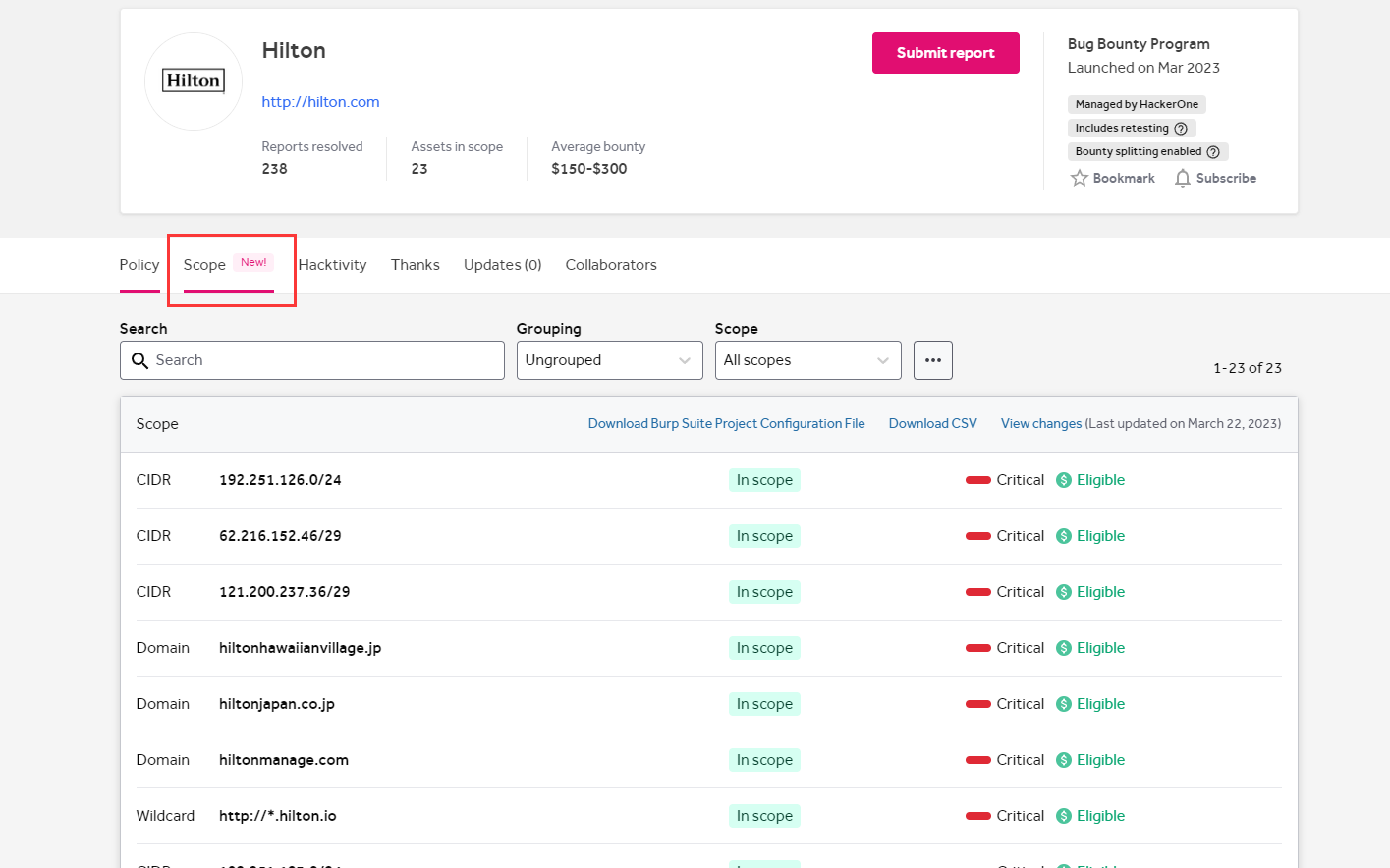Open the Hacktivity tab
1390x868 pixels.
tap(332, 265)
